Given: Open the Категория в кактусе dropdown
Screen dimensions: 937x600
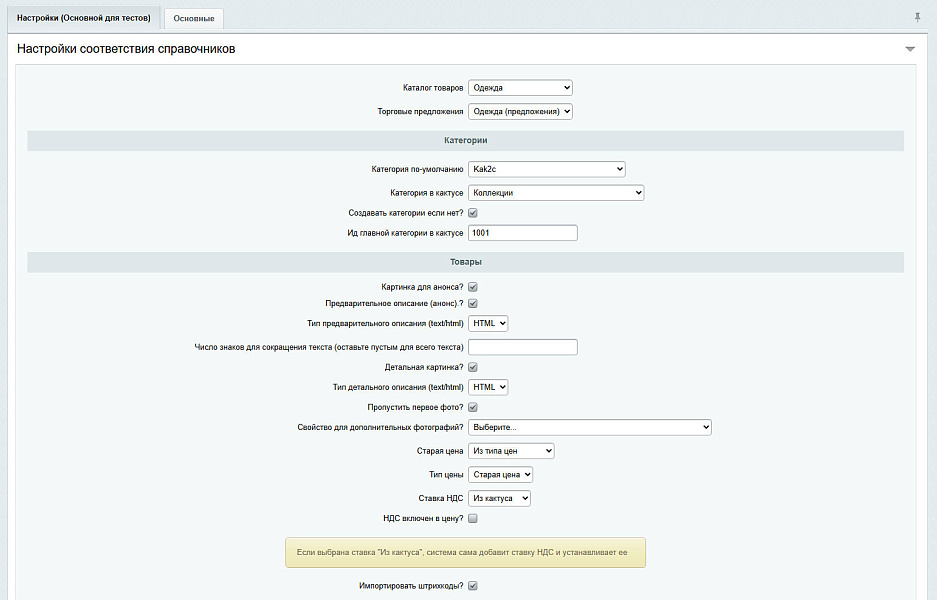Looking at the screenshot, I should click(556, 193).
